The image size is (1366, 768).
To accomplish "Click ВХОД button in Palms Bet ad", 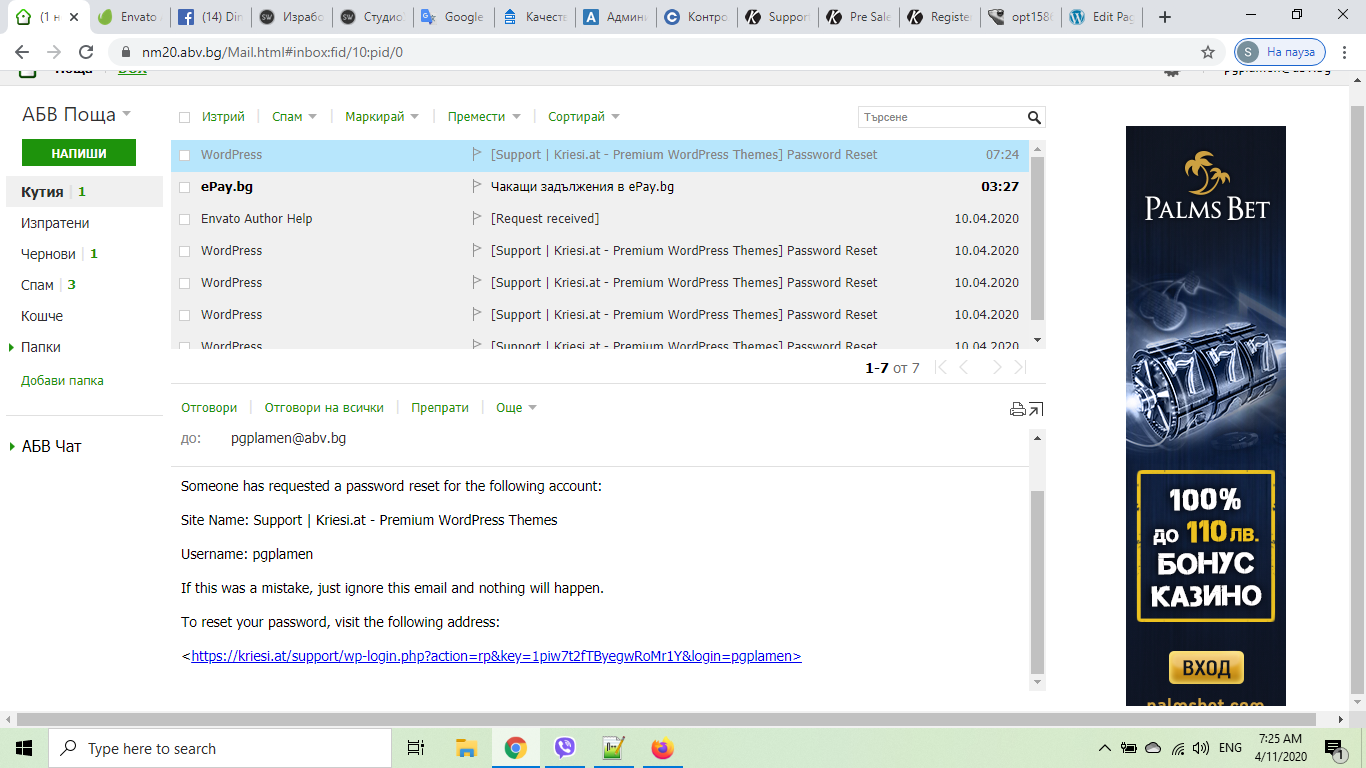I will 1206,667.
